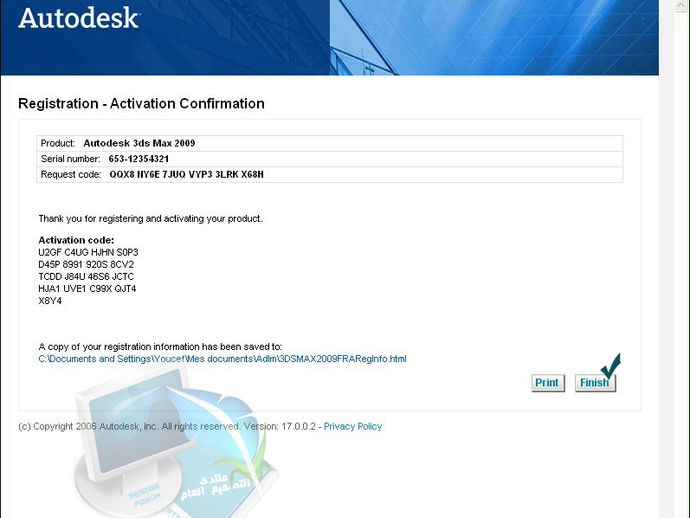Click the Activation code: label
The image size is (690, 518).
76,240
